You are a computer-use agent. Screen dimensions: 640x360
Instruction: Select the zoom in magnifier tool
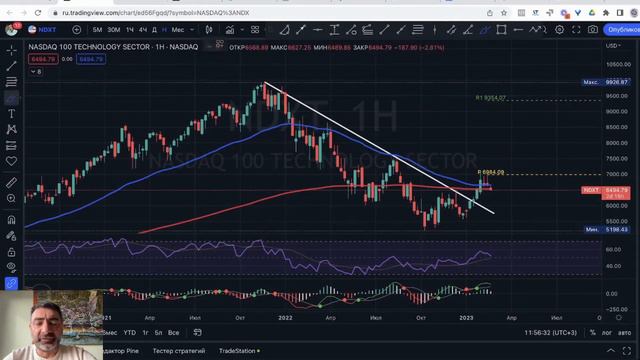tap(11, 198)
